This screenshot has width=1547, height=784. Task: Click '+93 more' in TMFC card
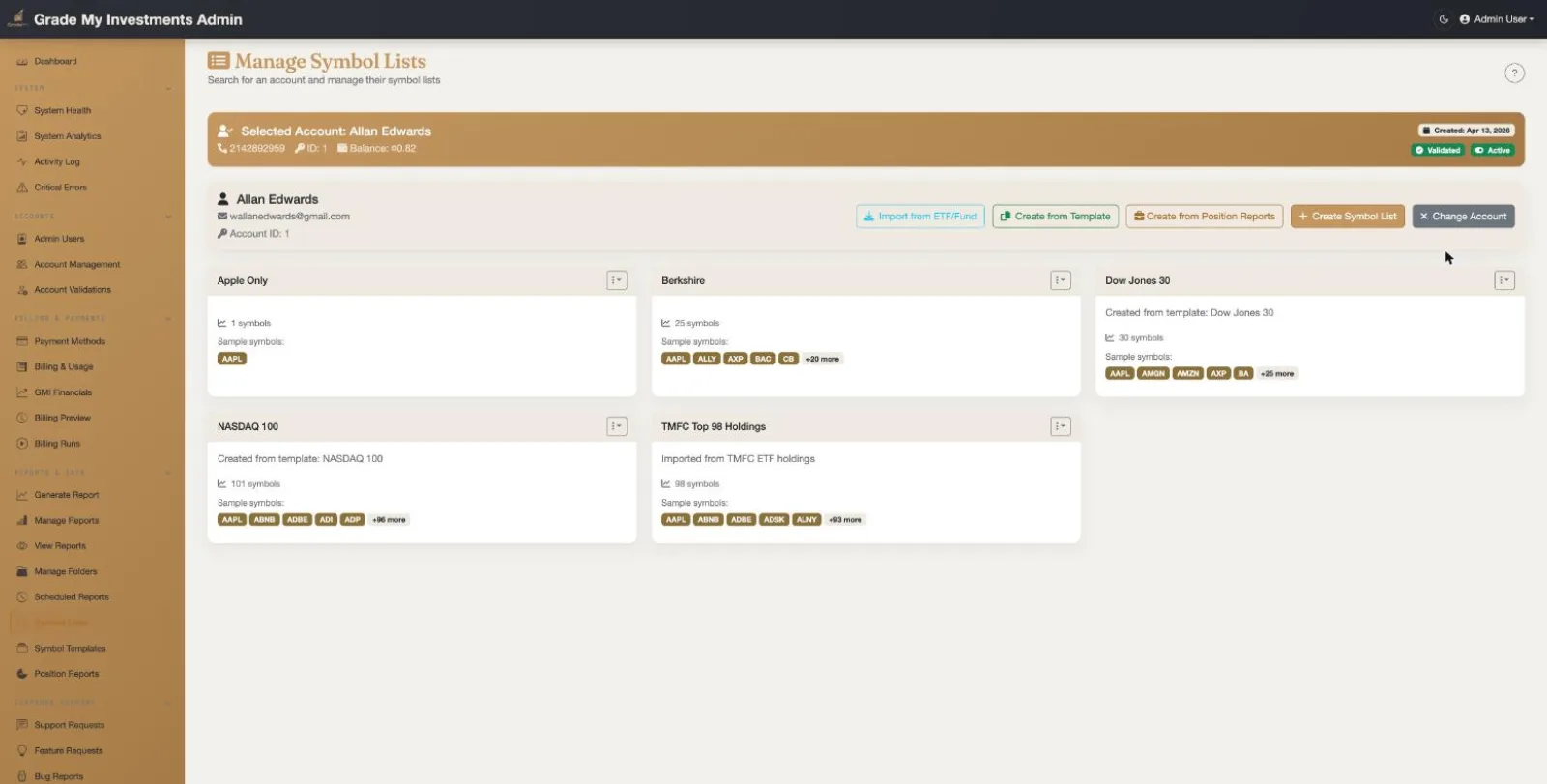coord(845,520)
